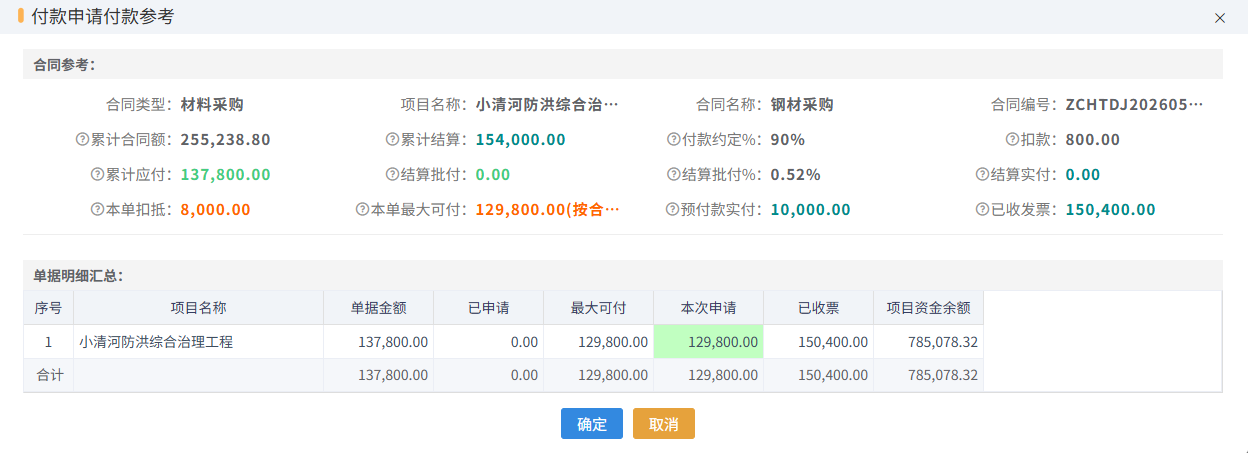Viewport: 1248px width, 453px height.
Task: Close the 付款申请付款参考 dialog
Action: pos(1219,18)
